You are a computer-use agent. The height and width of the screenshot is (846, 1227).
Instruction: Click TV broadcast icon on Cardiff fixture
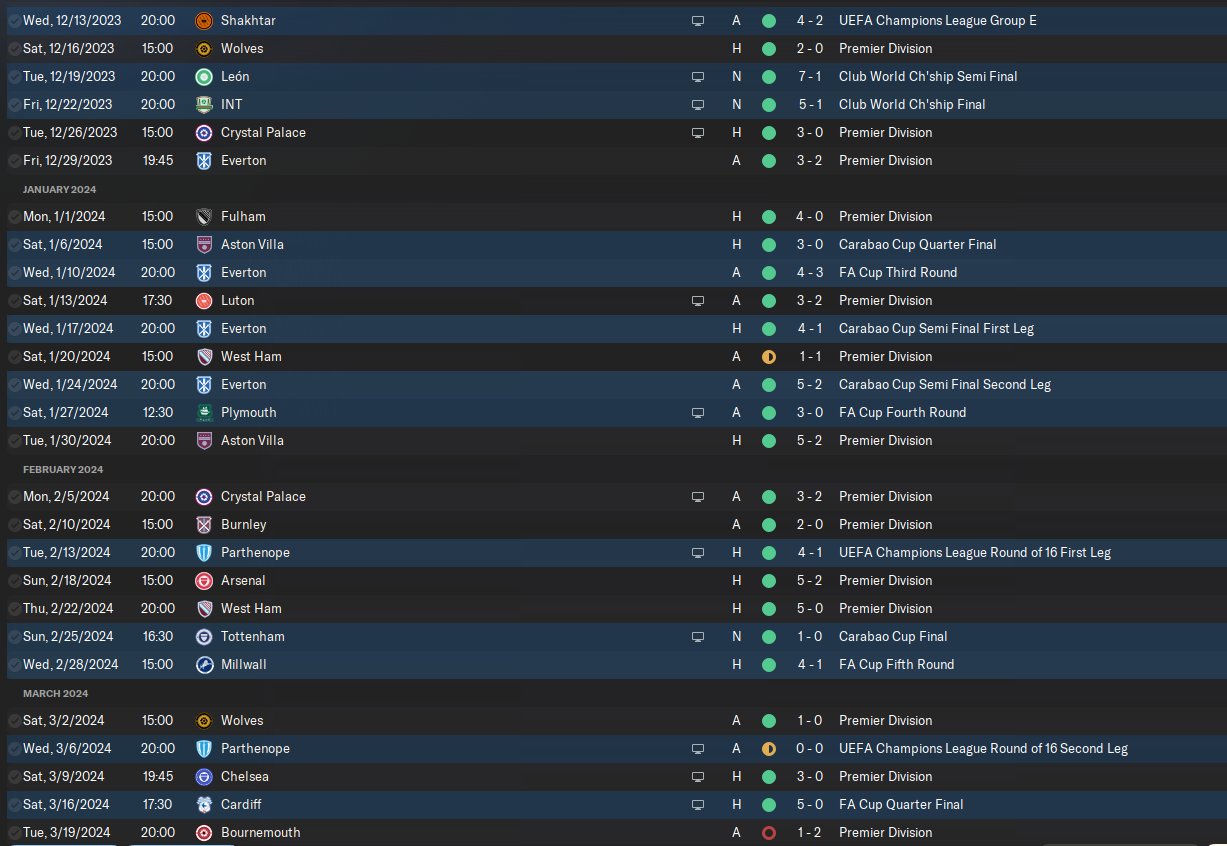tap(698, 804)
